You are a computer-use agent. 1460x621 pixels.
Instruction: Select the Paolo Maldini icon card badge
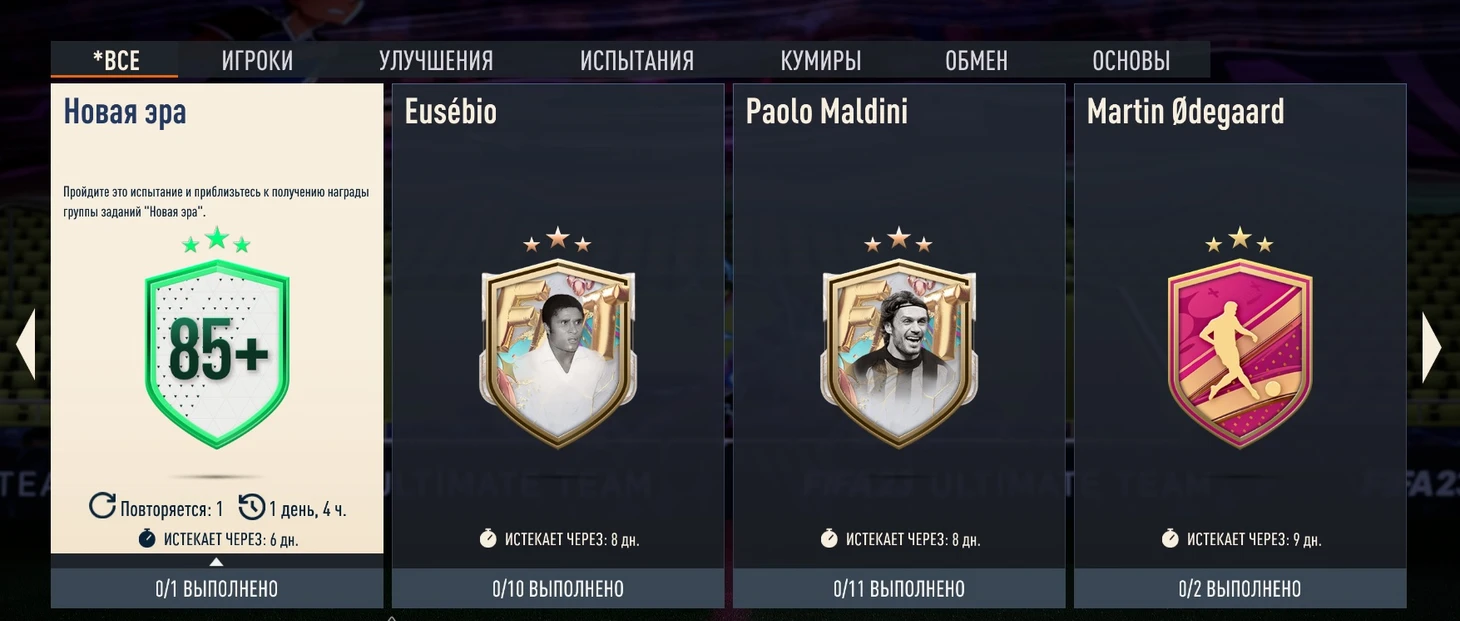(899, 353)
